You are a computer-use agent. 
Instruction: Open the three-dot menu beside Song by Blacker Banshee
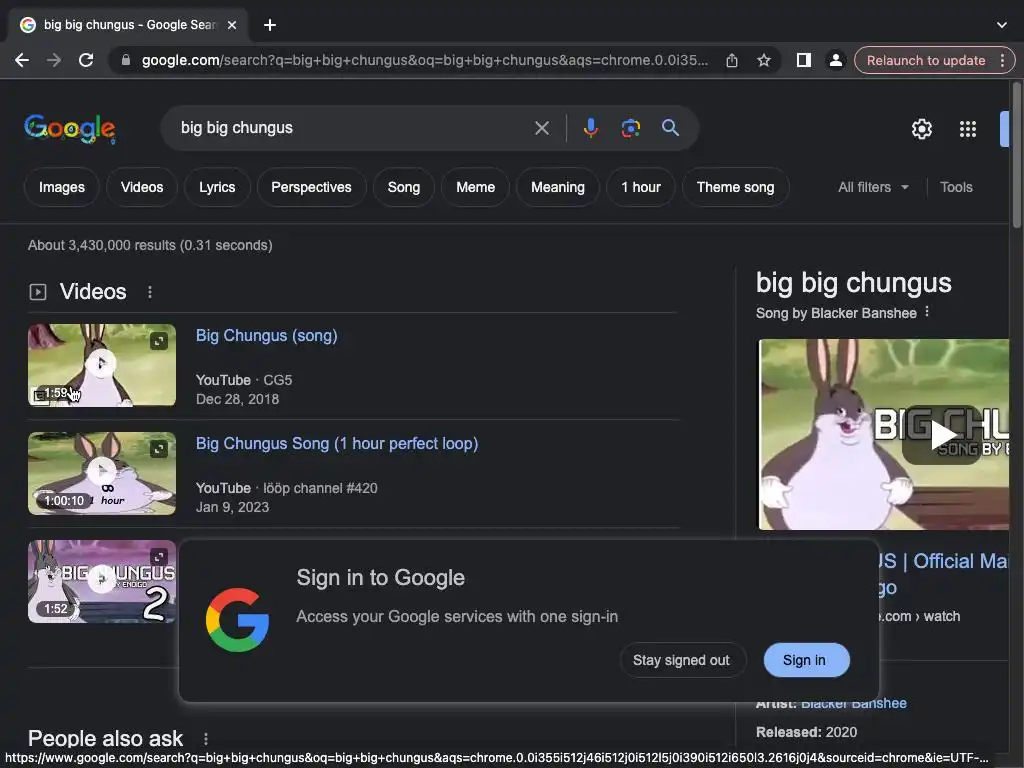tap(927, 312)
